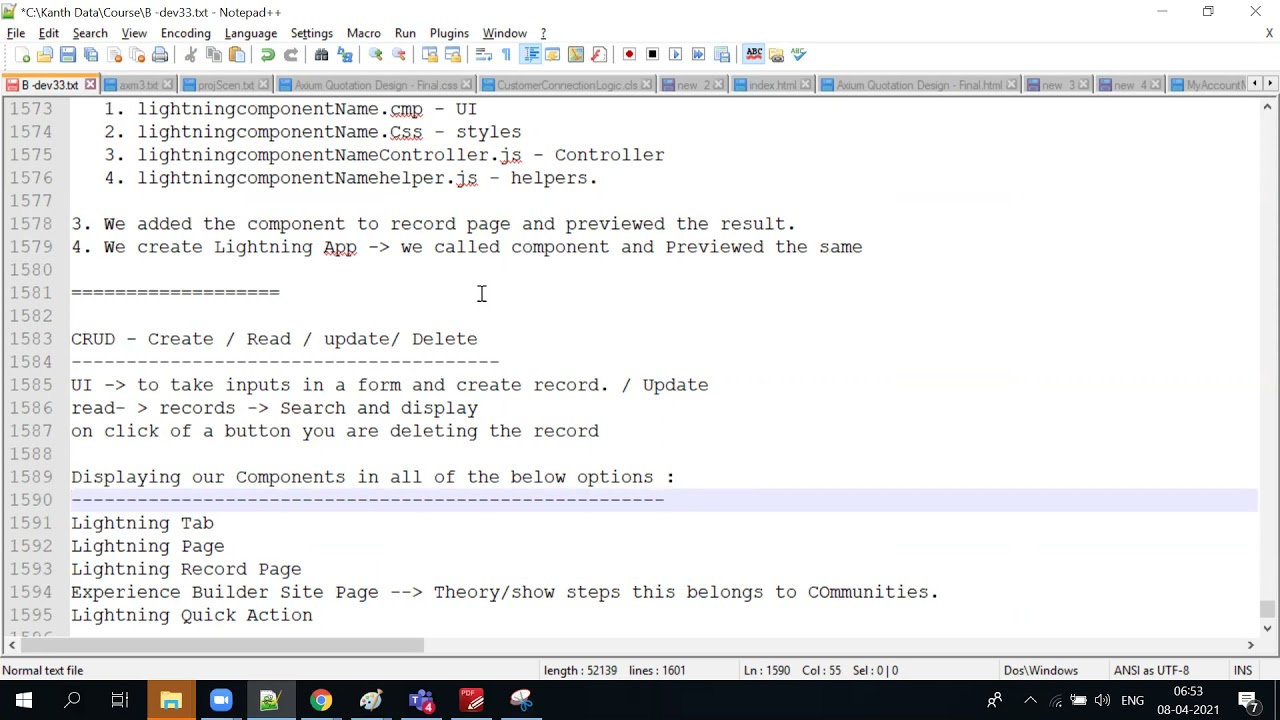Open Windows Start menu
Screen dimensions: 1280x720
coord(23,700)
